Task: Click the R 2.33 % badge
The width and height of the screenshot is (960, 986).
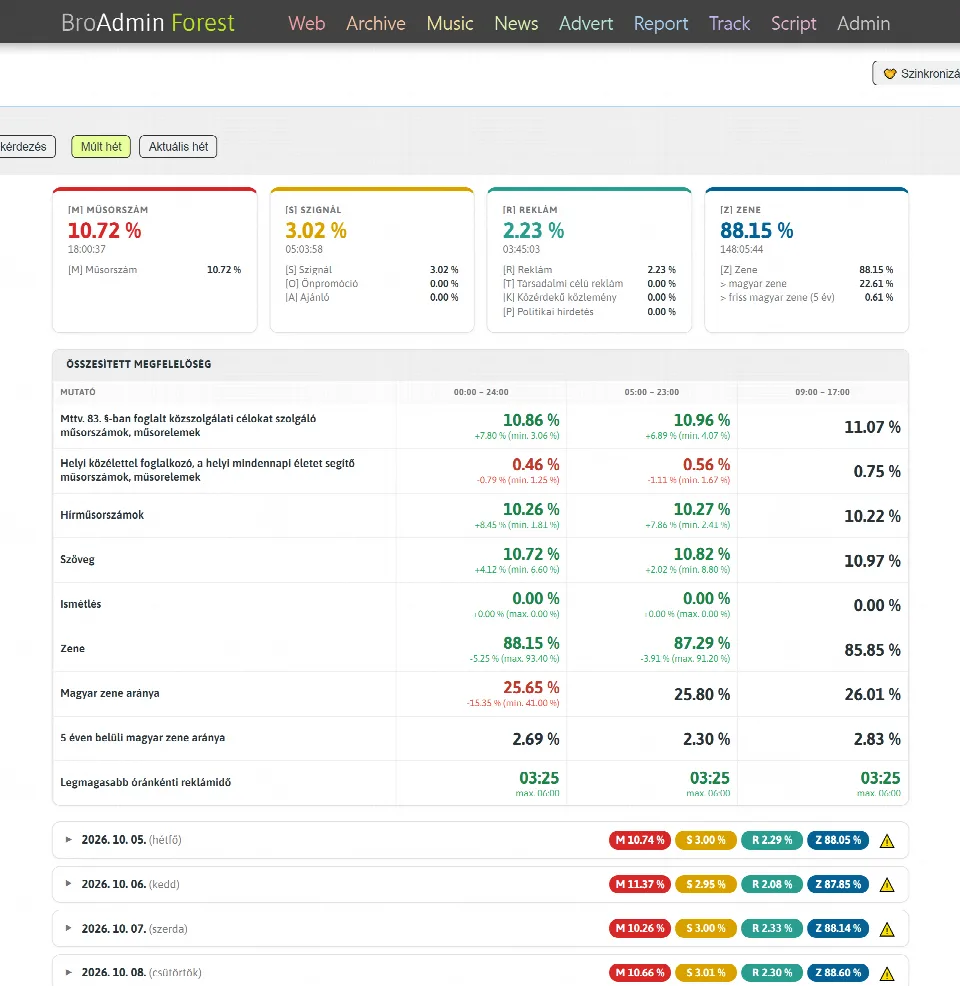Action: tap(772, 928)
